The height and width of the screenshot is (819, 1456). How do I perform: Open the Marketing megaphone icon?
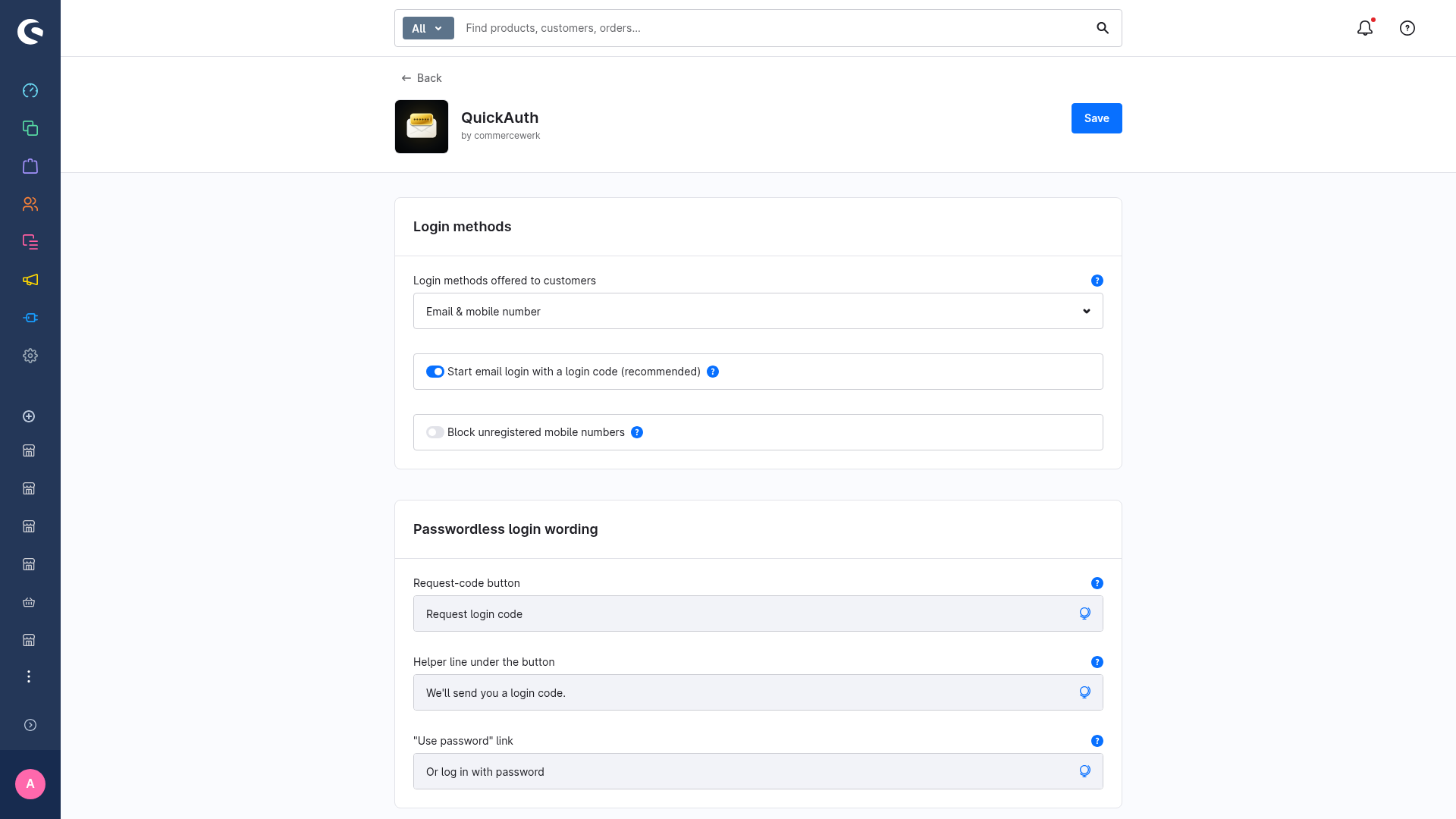(x=30, y=280)
